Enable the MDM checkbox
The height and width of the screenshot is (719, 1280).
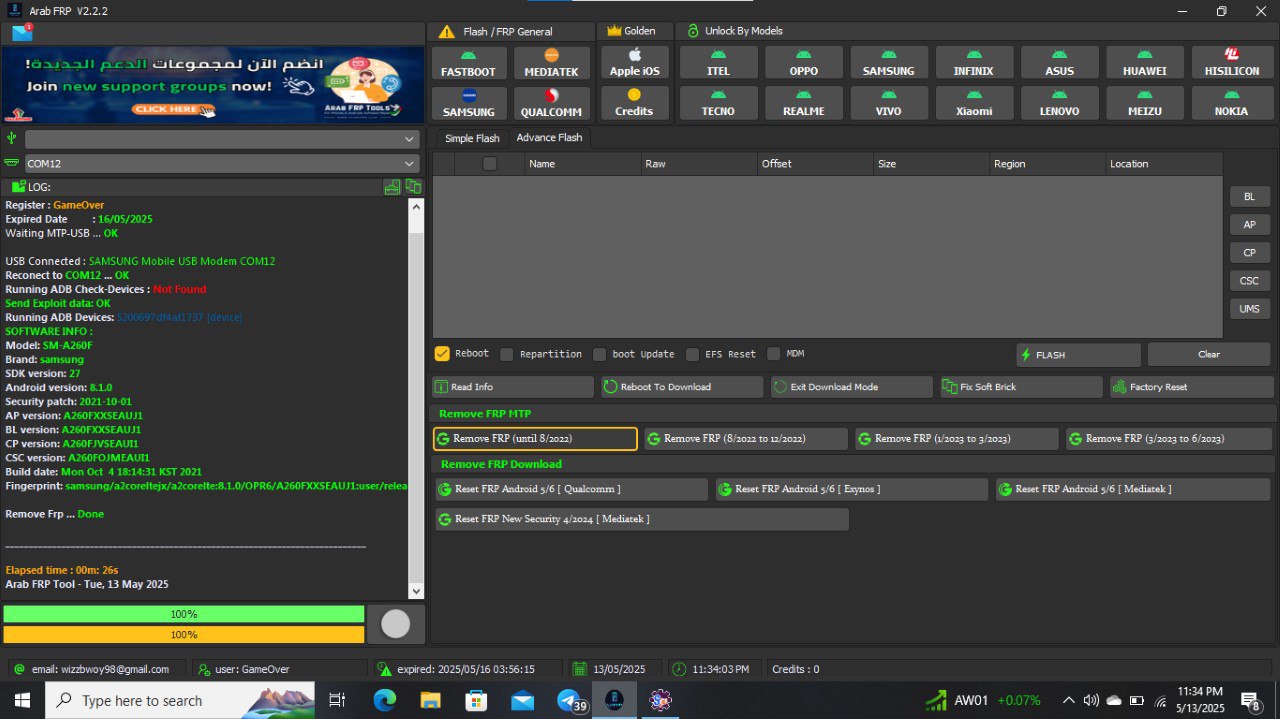pyautogui.click(x=774, y=354)
